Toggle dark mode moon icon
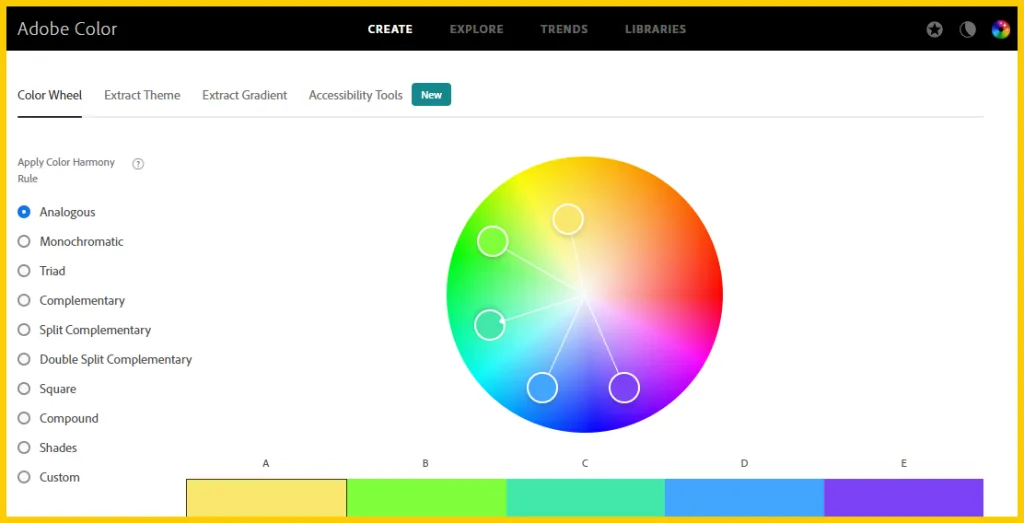Screen dimensions: 1024x523 click(967, 29)
